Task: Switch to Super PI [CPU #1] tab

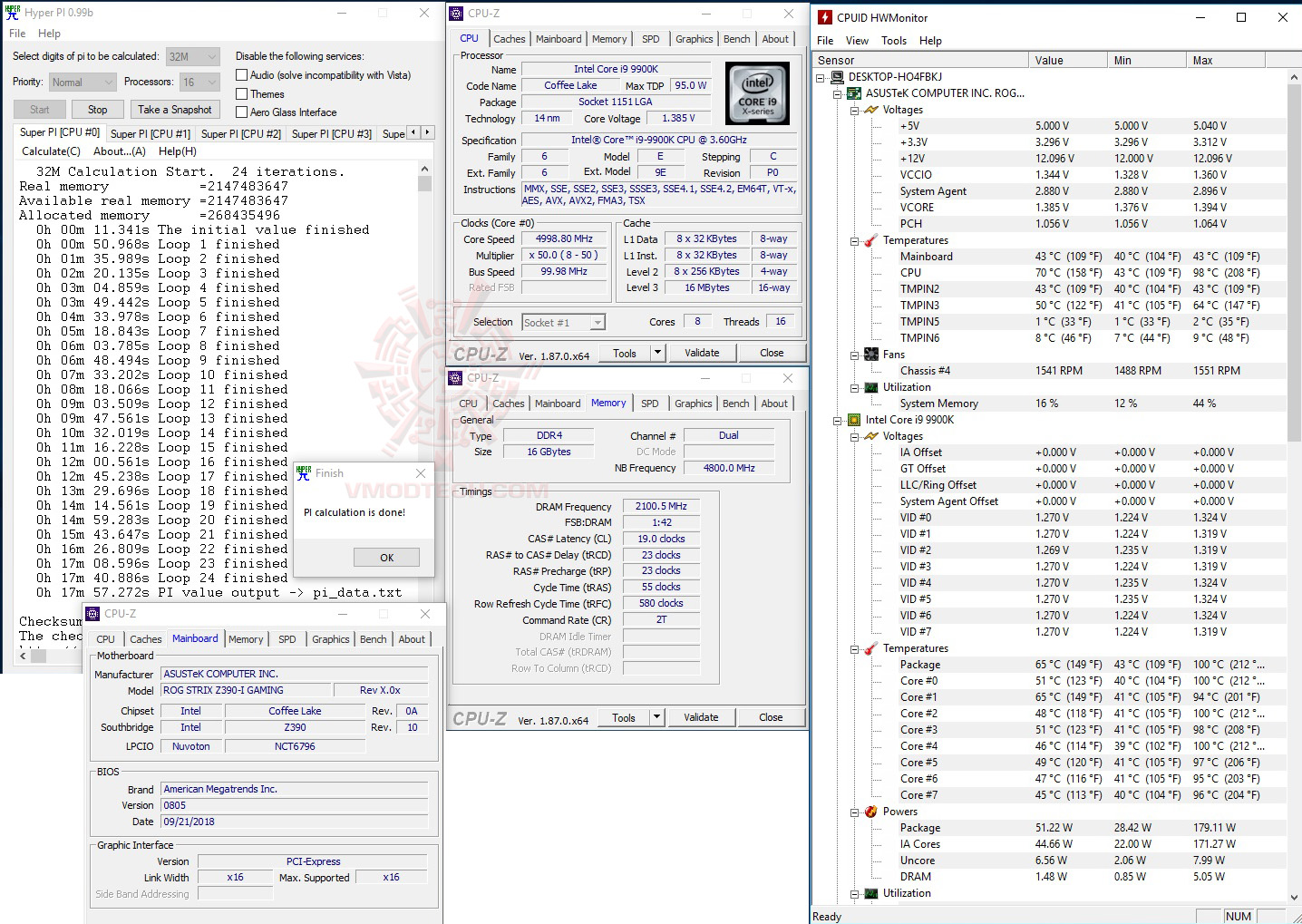Action: click(x=151, y=133)
